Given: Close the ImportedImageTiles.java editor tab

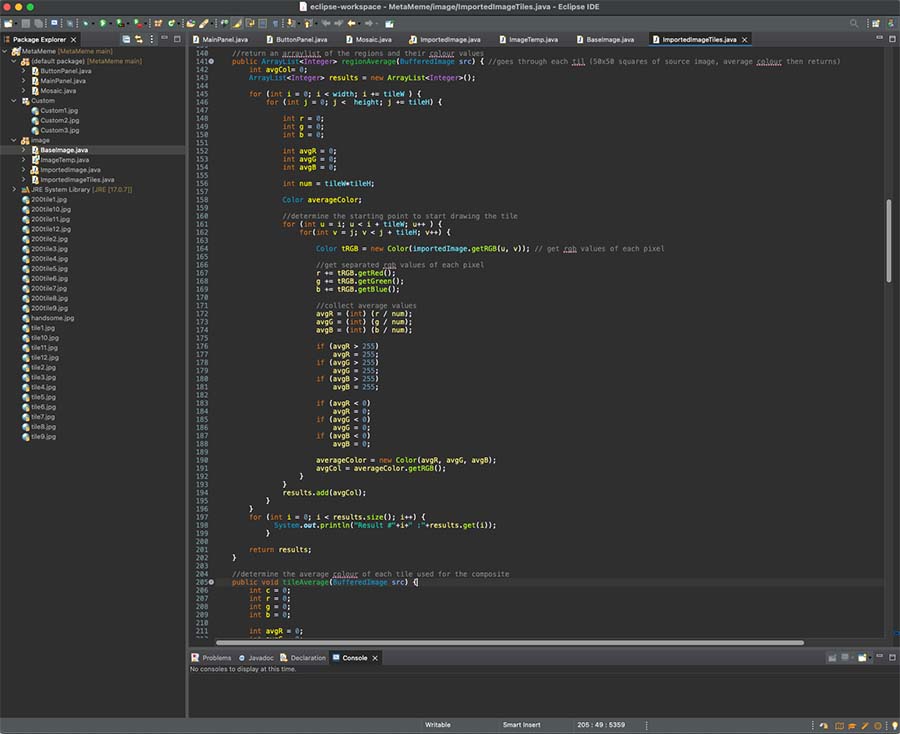Looking at the screenshot, I should click(745, 39).
